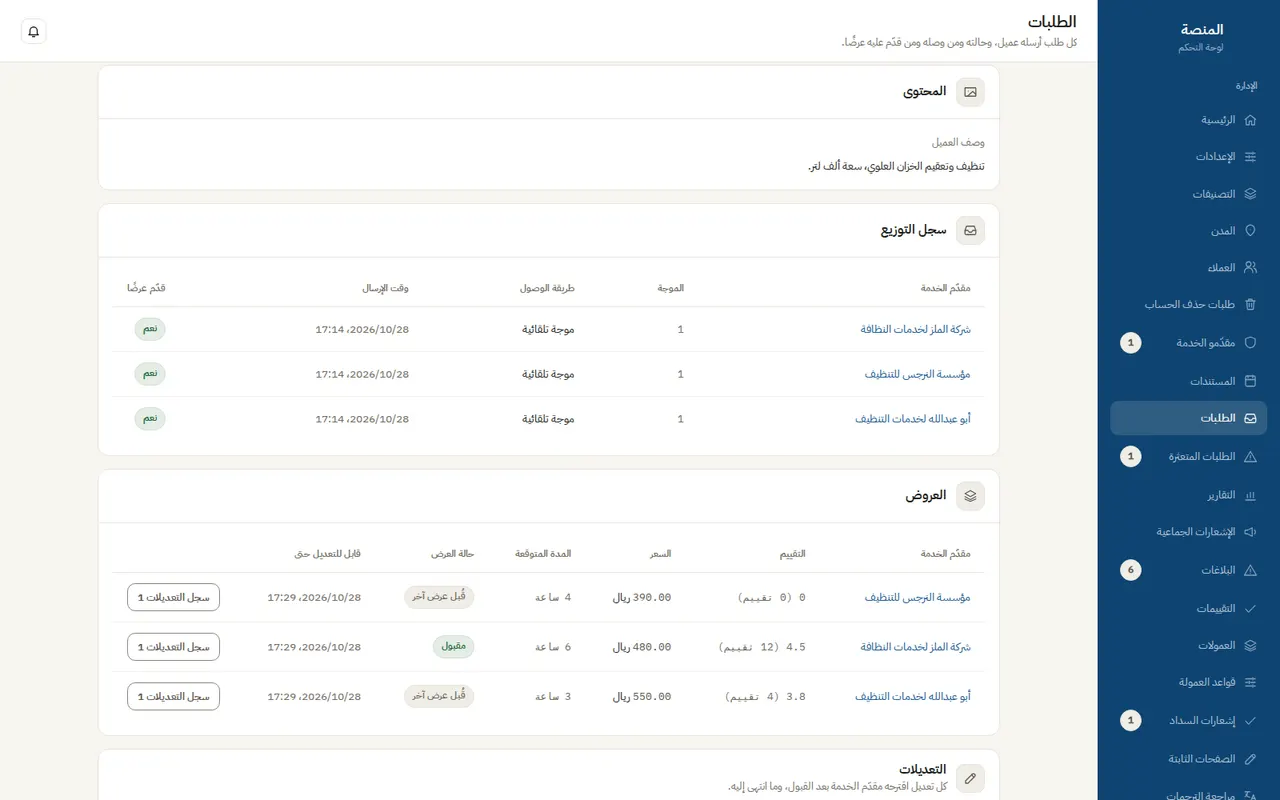
Task: Open the notifications bell icon
Action: [x=34, y=31]
